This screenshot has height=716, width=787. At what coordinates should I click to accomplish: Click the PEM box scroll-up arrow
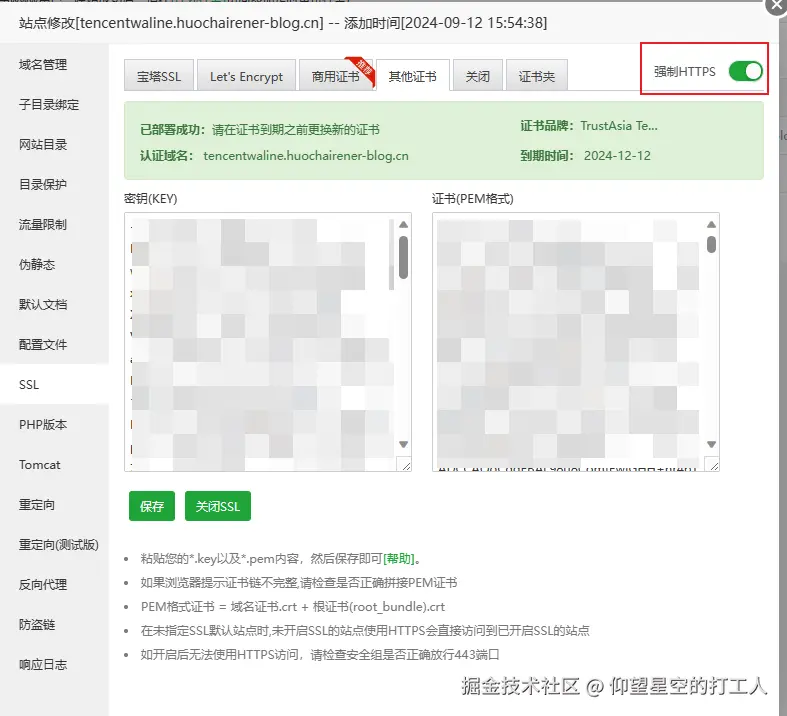[x=711, y=225]
